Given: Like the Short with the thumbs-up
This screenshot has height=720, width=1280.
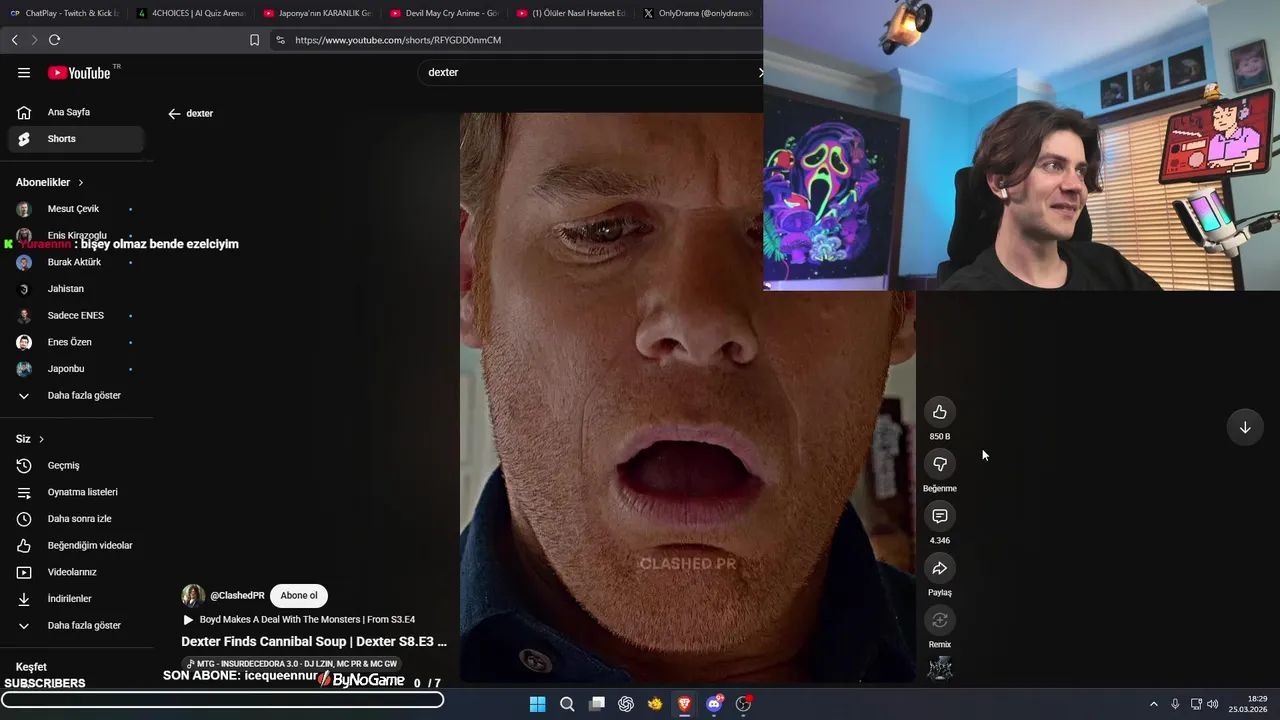Looking at the screenshot, I should [940, 412].
